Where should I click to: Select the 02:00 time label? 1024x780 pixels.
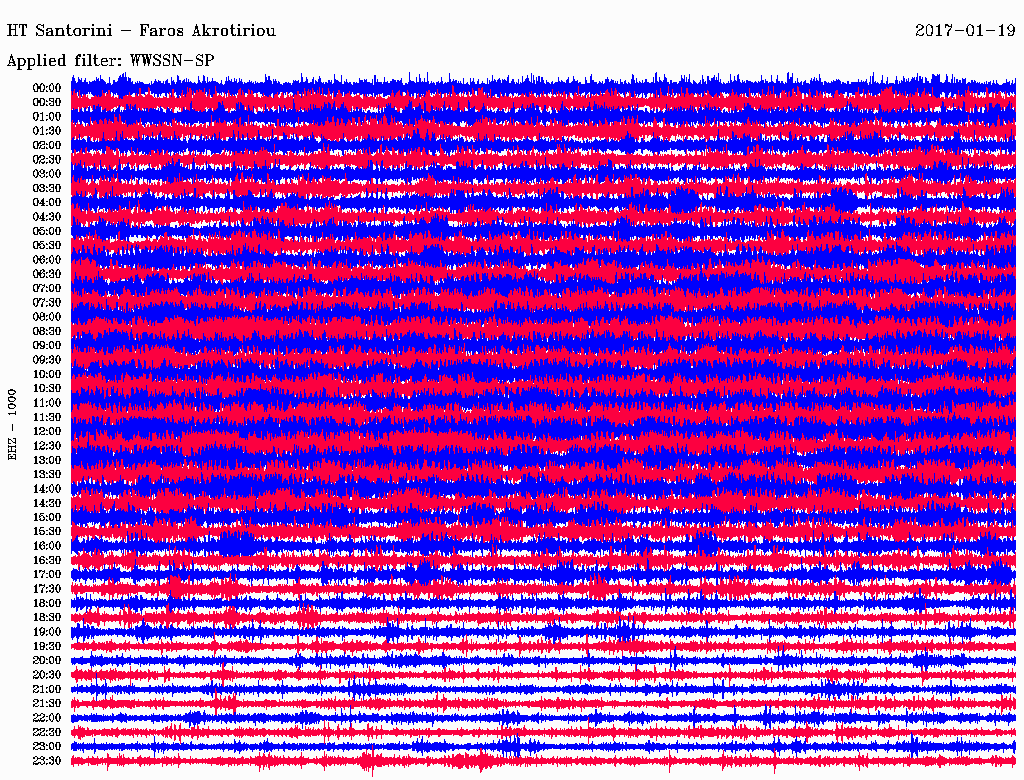click(47, 146)
